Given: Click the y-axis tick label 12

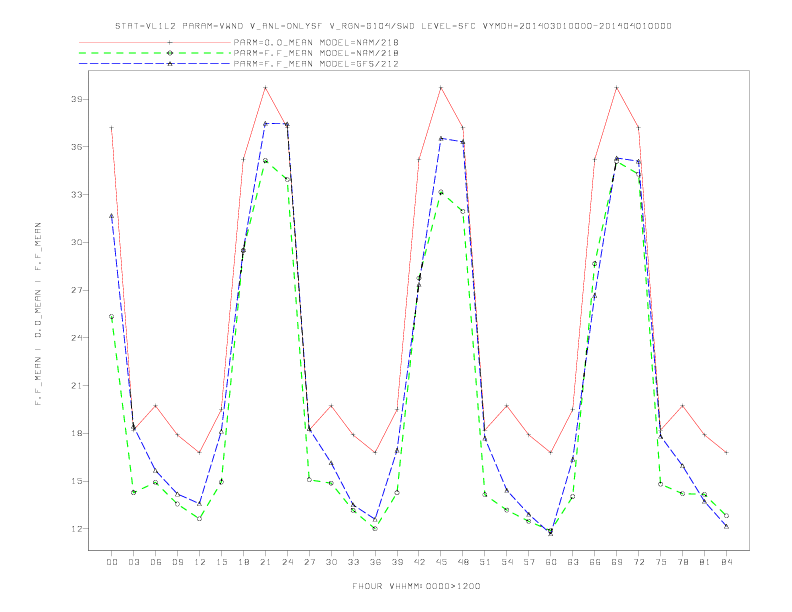Looking at the screenshot, I should 76,529.
